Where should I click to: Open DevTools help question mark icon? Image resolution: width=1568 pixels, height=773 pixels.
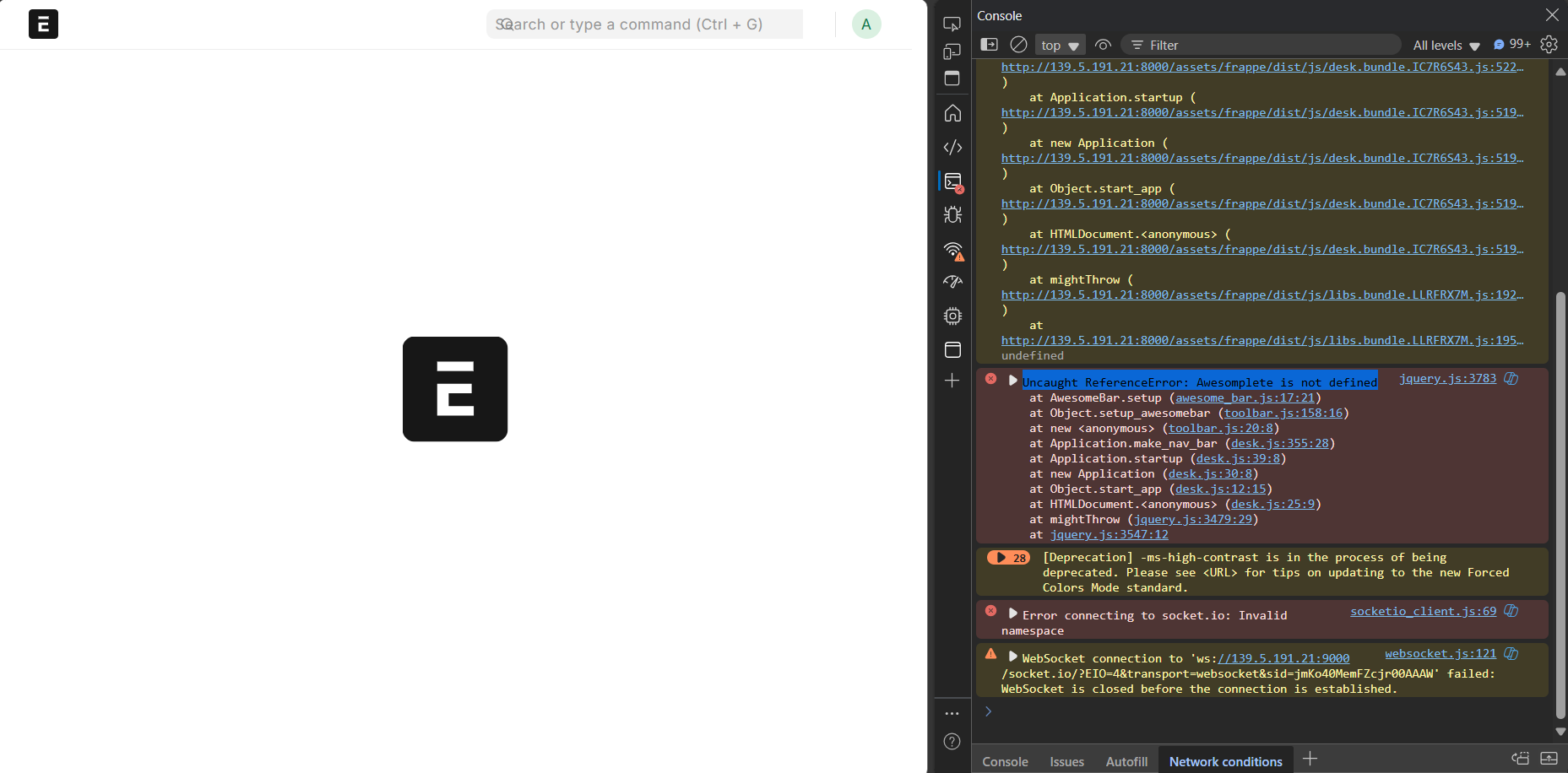pos(952,742)
